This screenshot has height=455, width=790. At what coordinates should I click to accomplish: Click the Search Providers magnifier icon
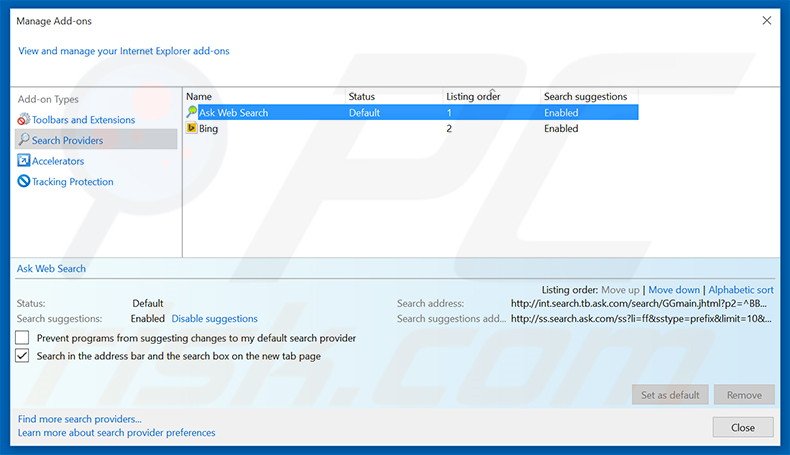pos(24,140)
